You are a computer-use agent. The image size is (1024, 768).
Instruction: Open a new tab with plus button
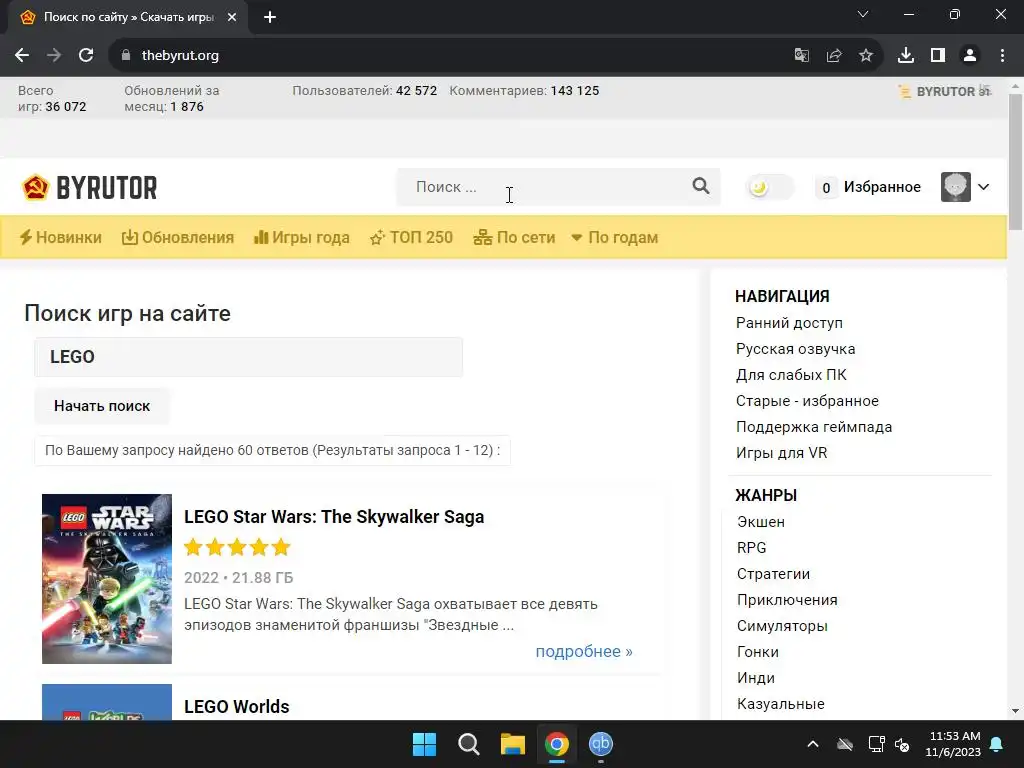(270, 18)
